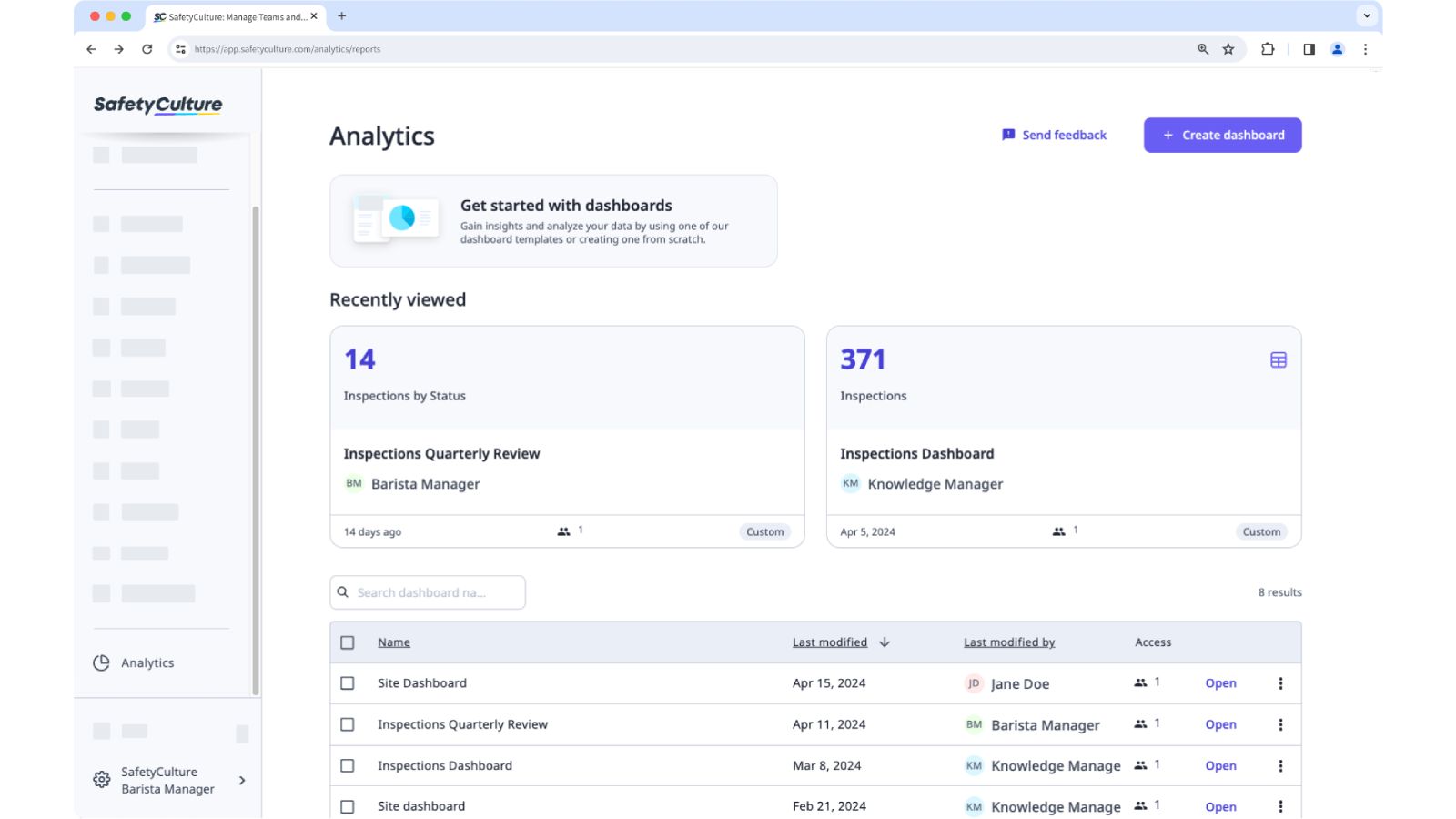Click the Barista Manager avatar on Inspections Quarterly Review card

coord(354,483)
